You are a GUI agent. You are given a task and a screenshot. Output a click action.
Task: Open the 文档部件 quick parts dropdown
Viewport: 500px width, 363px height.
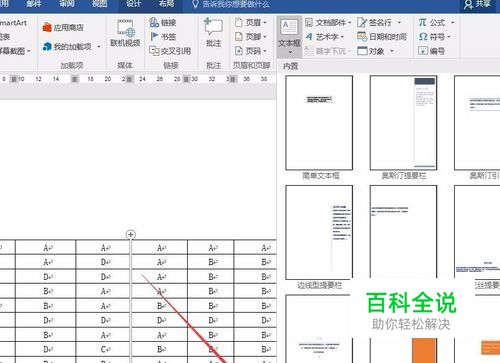pyautogui.click(x=350, y=23)
